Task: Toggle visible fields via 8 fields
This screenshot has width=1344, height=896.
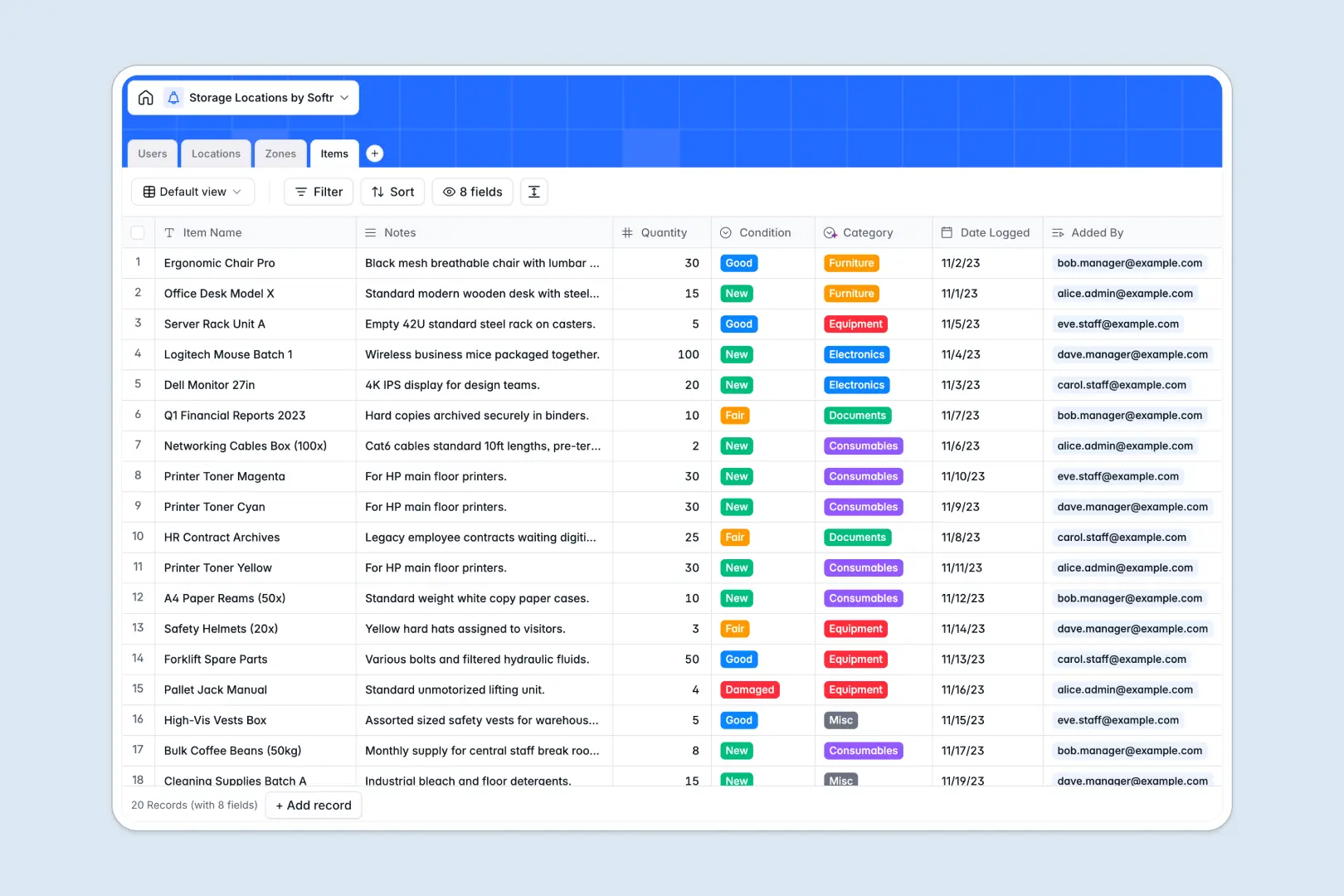Action: pos(473,192)
